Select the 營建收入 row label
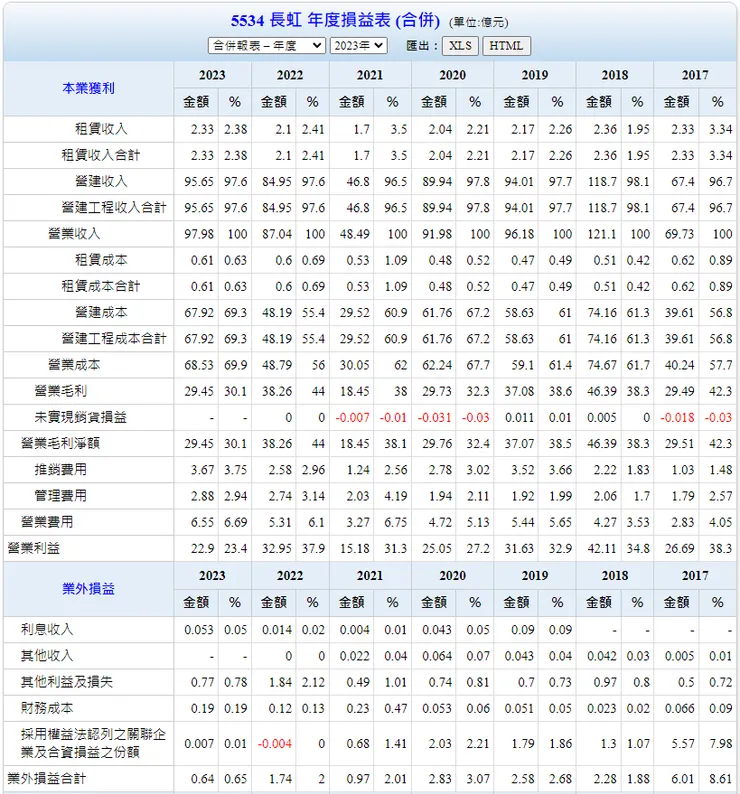Viewport: 740px width, 794px height. coord(101,181)
